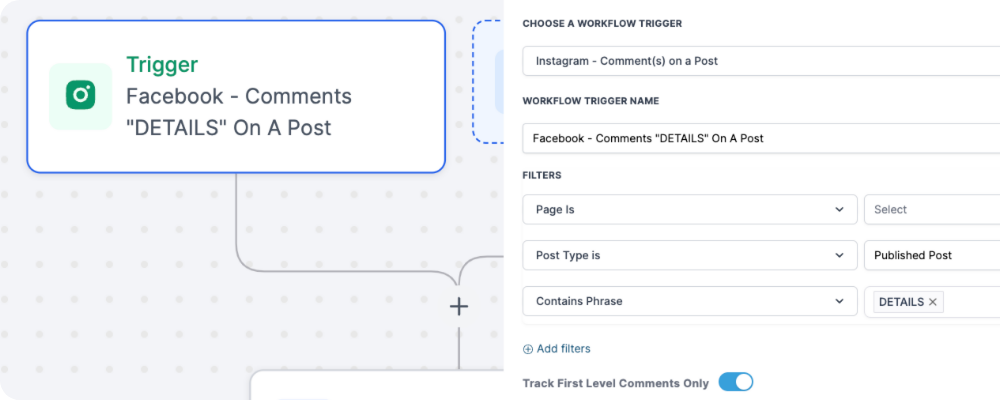Remove the DETAILS phrase tag
This screenshot has height=400, width=1000.
pos(932,302)
